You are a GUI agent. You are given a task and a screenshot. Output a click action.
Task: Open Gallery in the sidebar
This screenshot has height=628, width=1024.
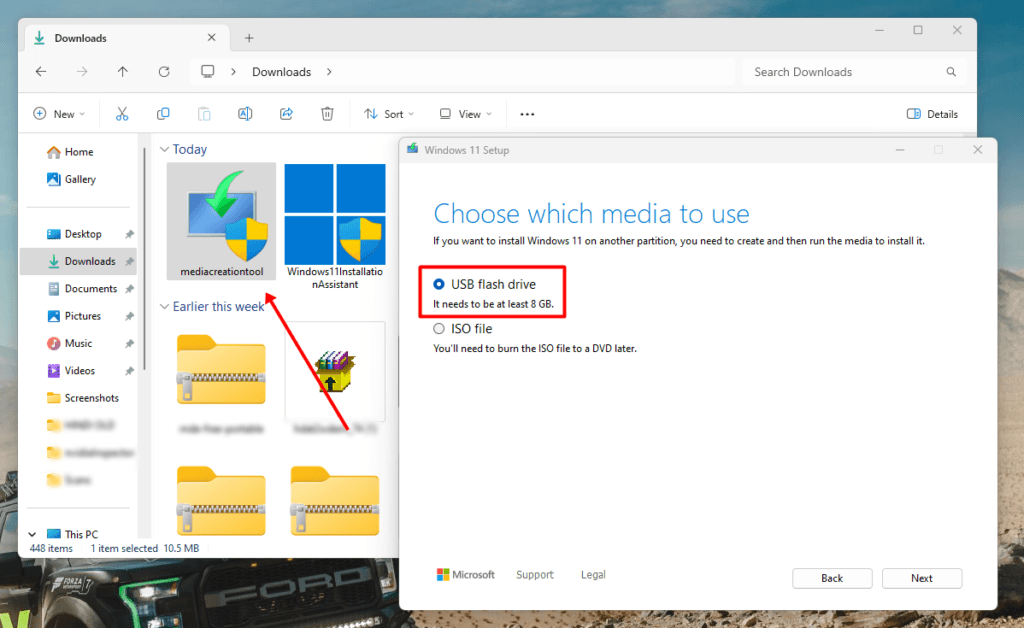72,179
